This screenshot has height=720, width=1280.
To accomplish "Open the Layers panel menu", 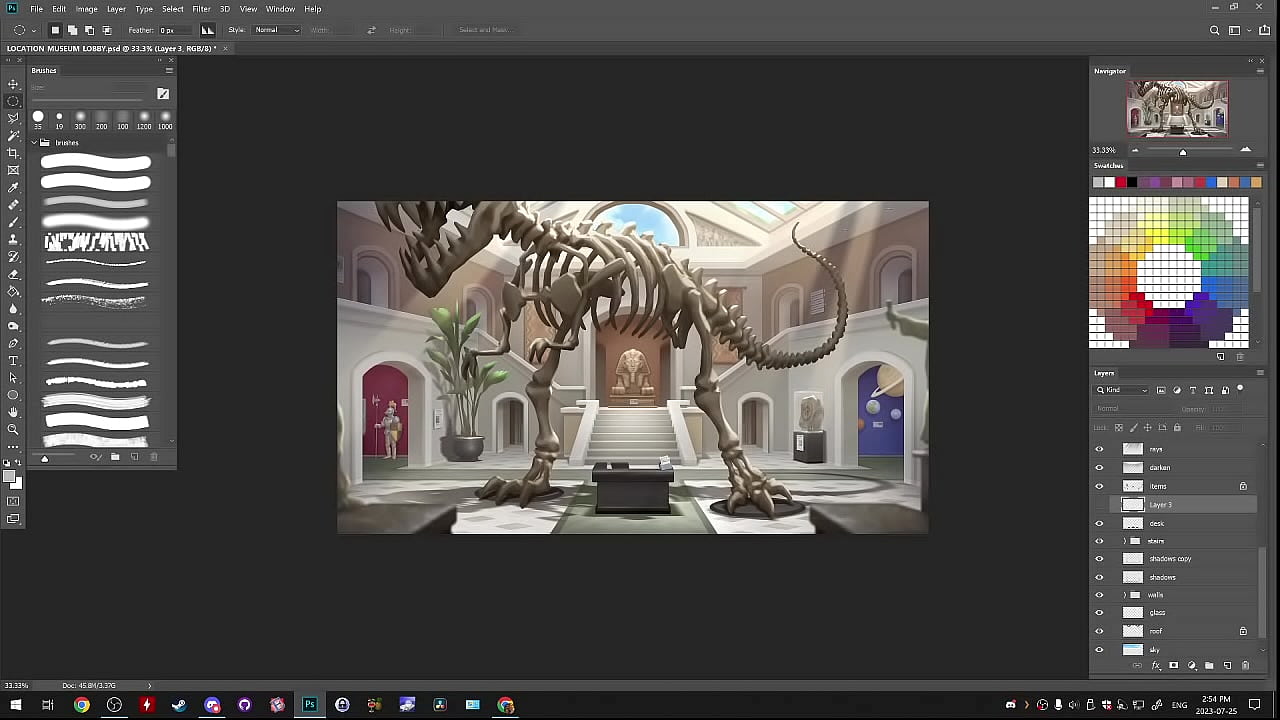I will coord(1260,373).
